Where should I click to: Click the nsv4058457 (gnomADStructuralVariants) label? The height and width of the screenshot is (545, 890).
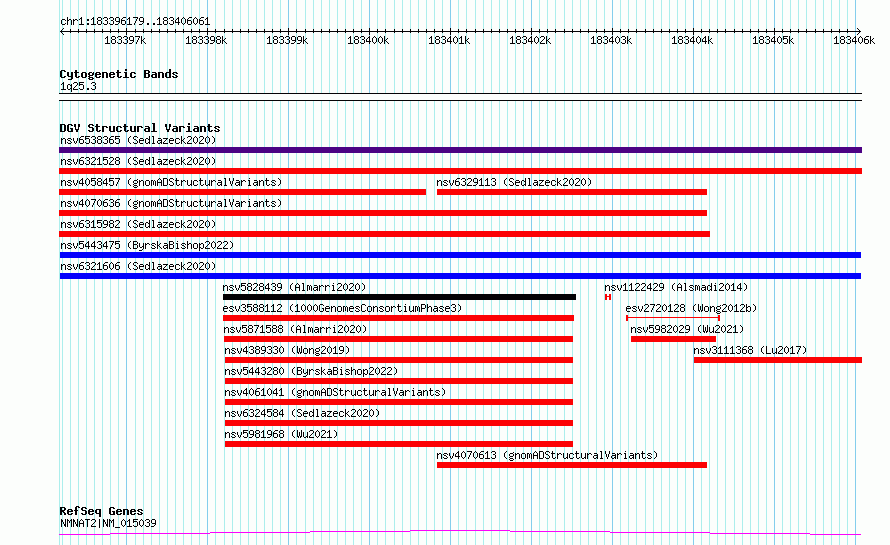pyautogui.click(x=171, y=182)
